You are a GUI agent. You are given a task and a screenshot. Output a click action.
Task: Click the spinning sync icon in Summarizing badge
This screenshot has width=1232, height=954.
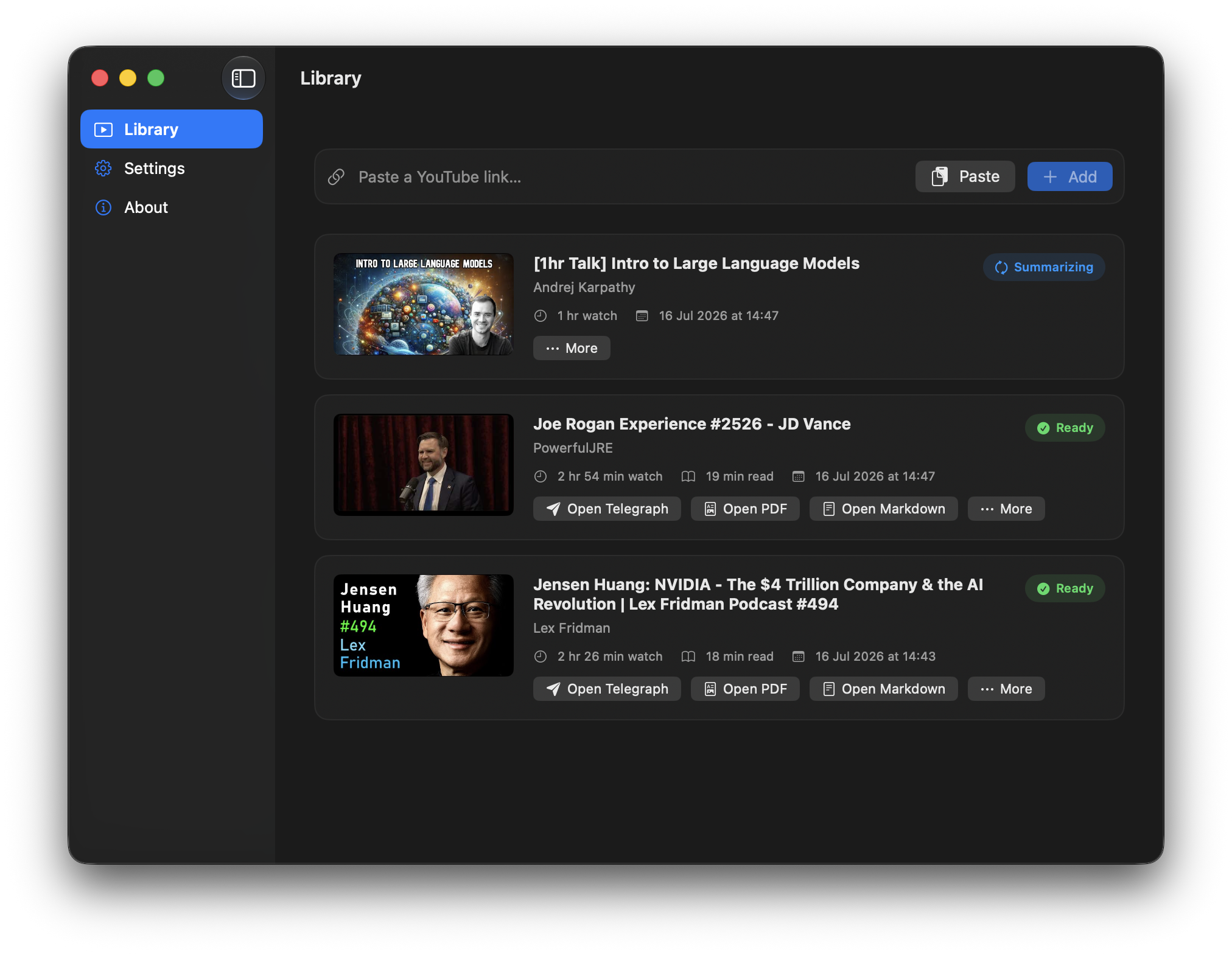pyautogui.click(x=1001, y=268)
